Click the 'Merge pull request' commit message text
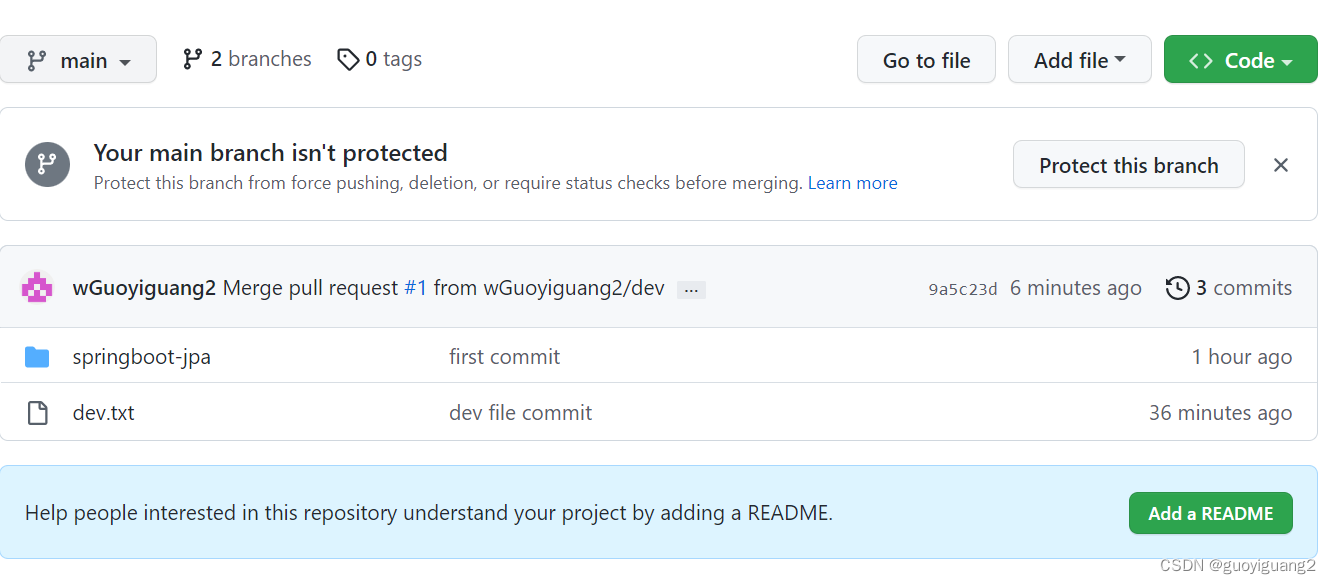Viewport: 1331px width, 584px height. [310, 288]
